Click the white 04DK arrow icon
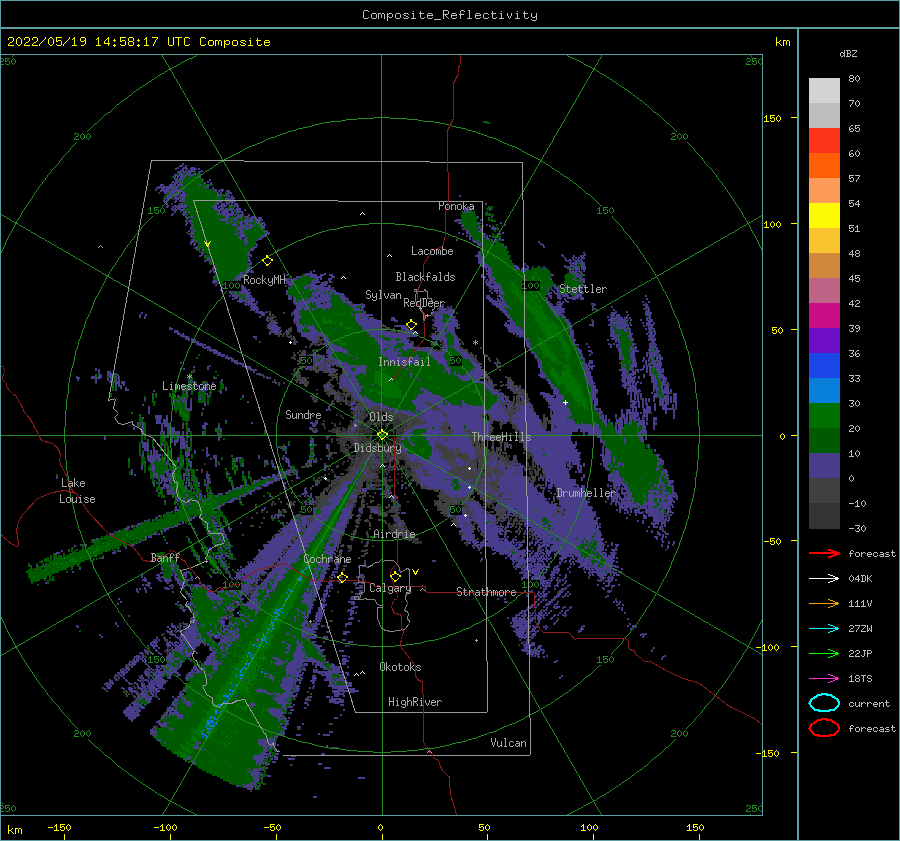The image size is (900, 841). 824,579
